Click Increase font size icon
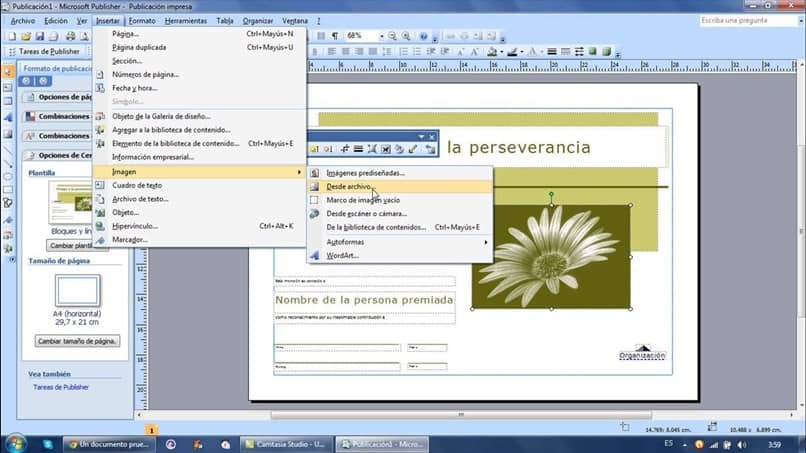The width and height of the screenshot is (806, 453). pos(474,51)
